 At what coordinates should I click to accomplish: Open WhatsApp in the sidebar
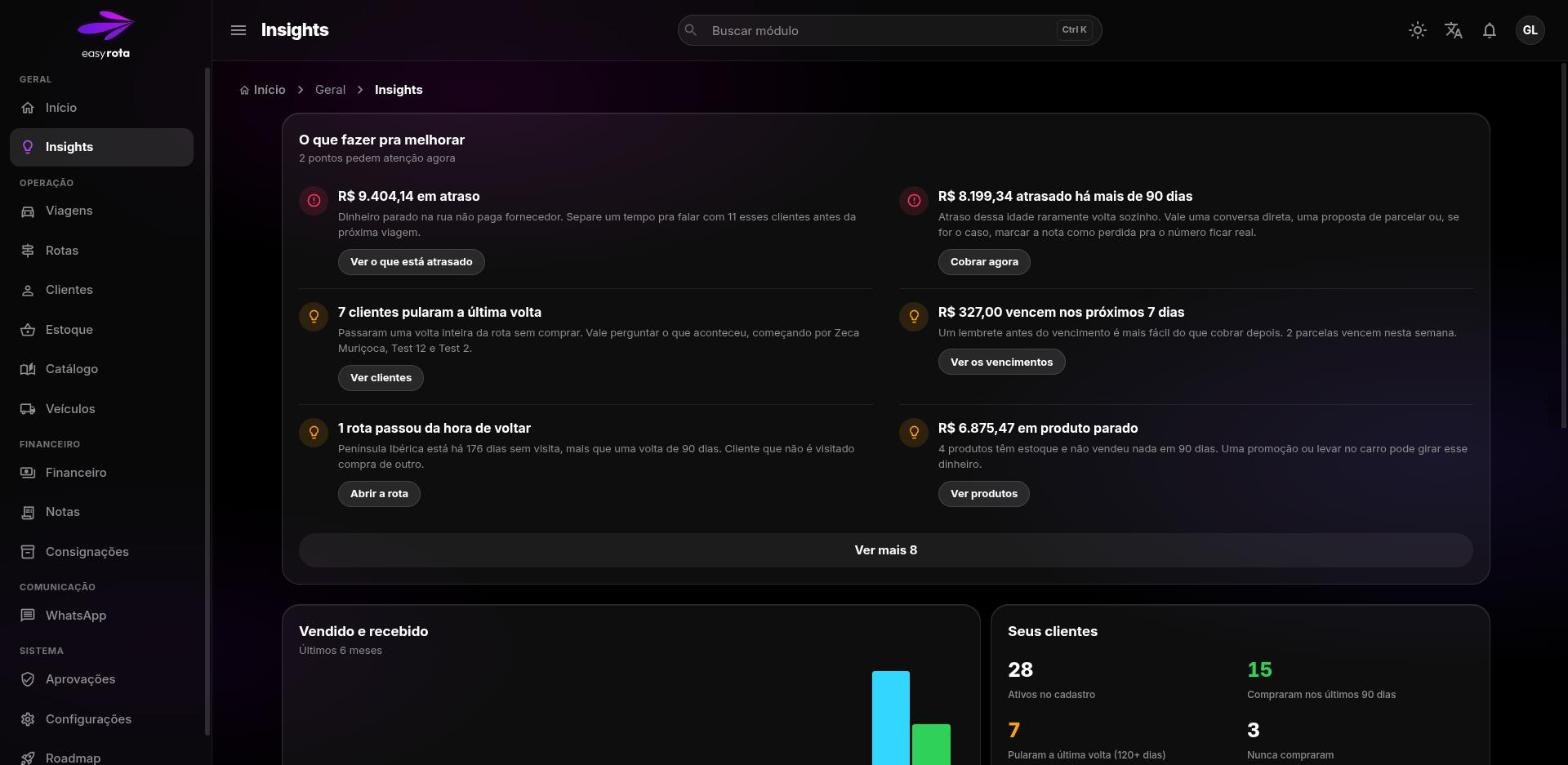click(101, 615)
